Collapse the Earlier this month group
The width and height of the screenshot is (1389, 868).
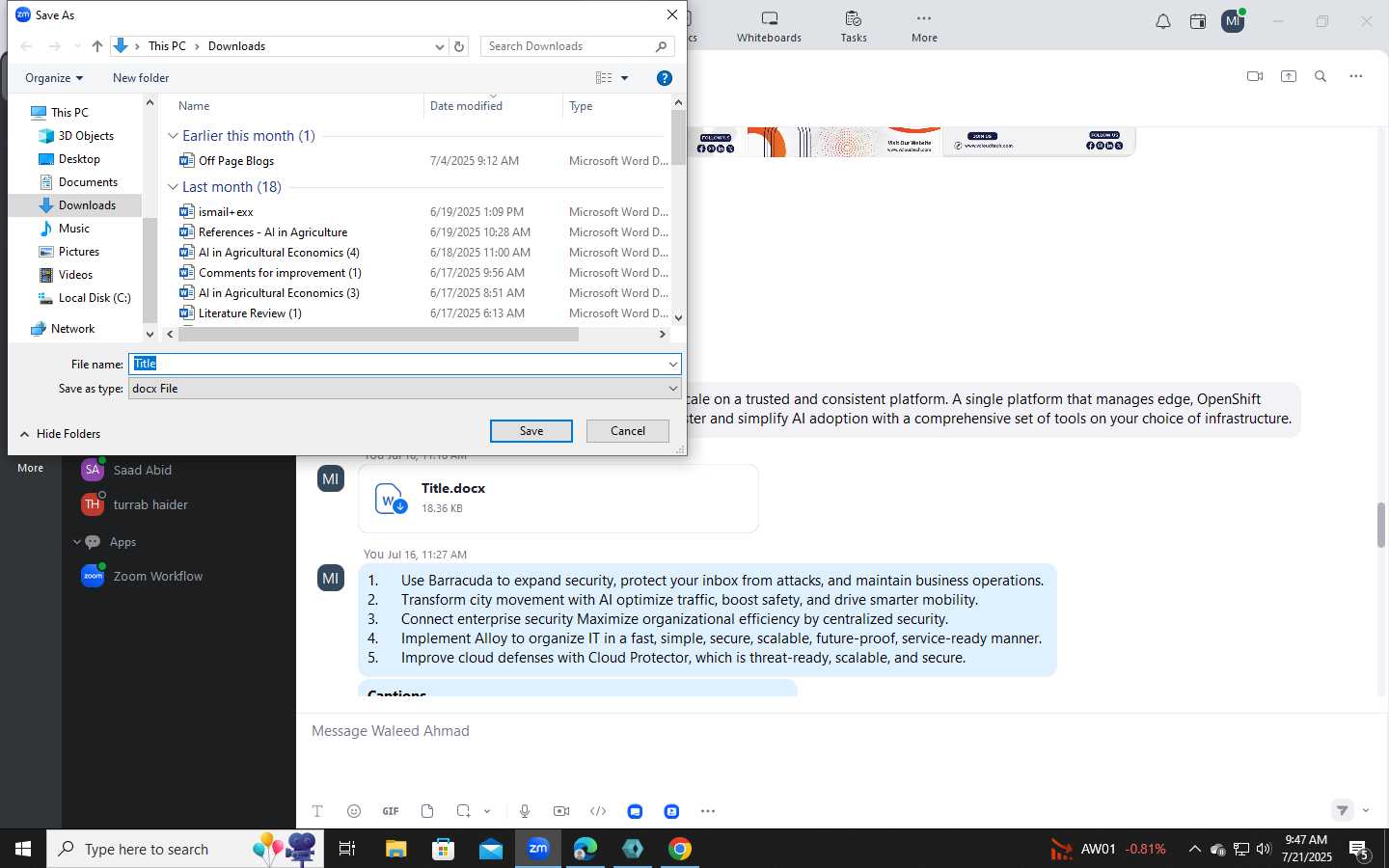(173, 136)
